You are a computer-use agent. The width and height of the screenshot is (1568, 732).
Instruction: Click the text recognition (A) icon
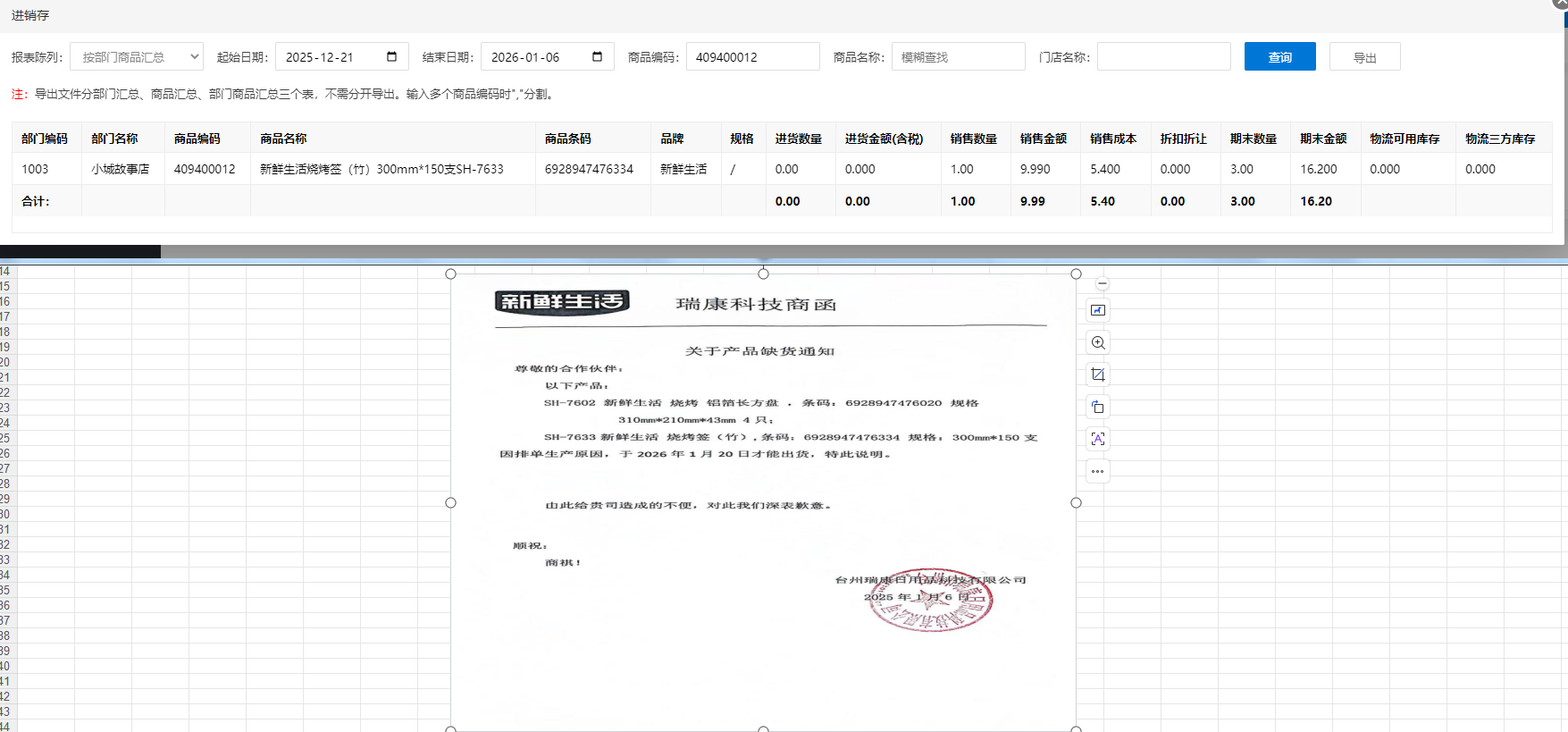(1098, 439)
